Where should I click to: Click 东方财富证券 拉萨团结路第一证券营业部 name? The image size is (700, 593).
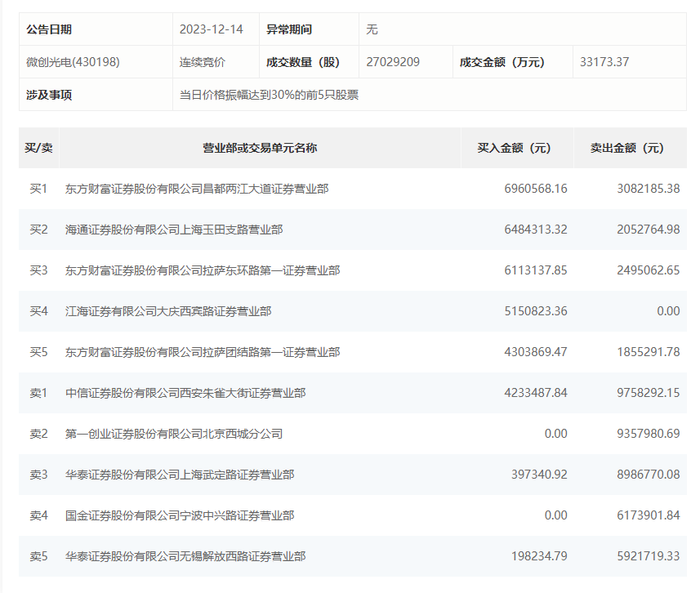point(203,352)
